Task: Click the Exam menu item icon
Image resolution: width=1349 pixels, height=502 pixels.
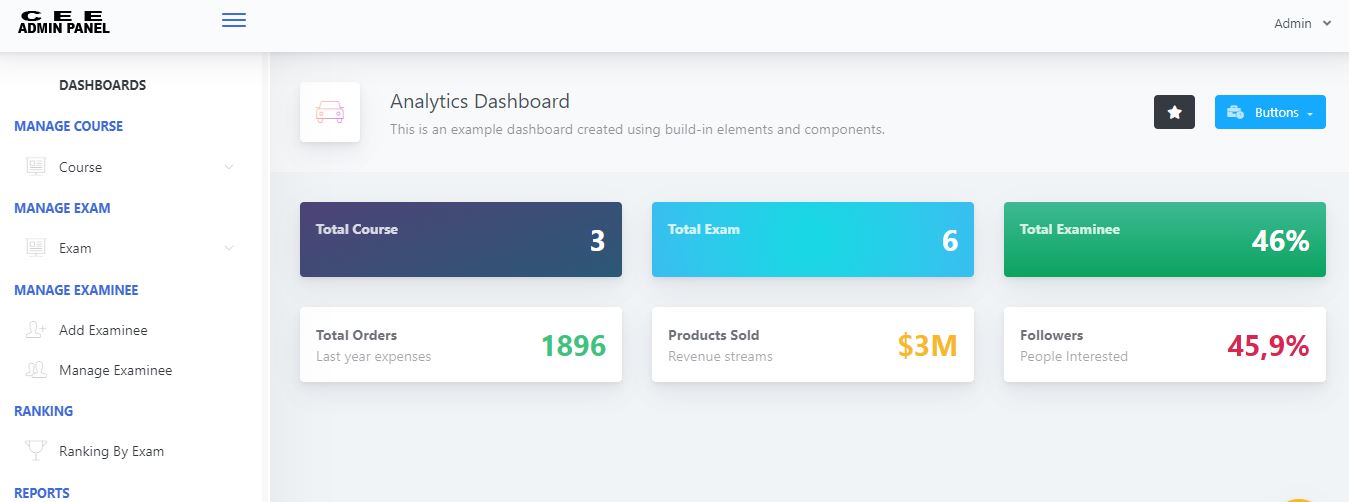Action: (x=36, y=248)
